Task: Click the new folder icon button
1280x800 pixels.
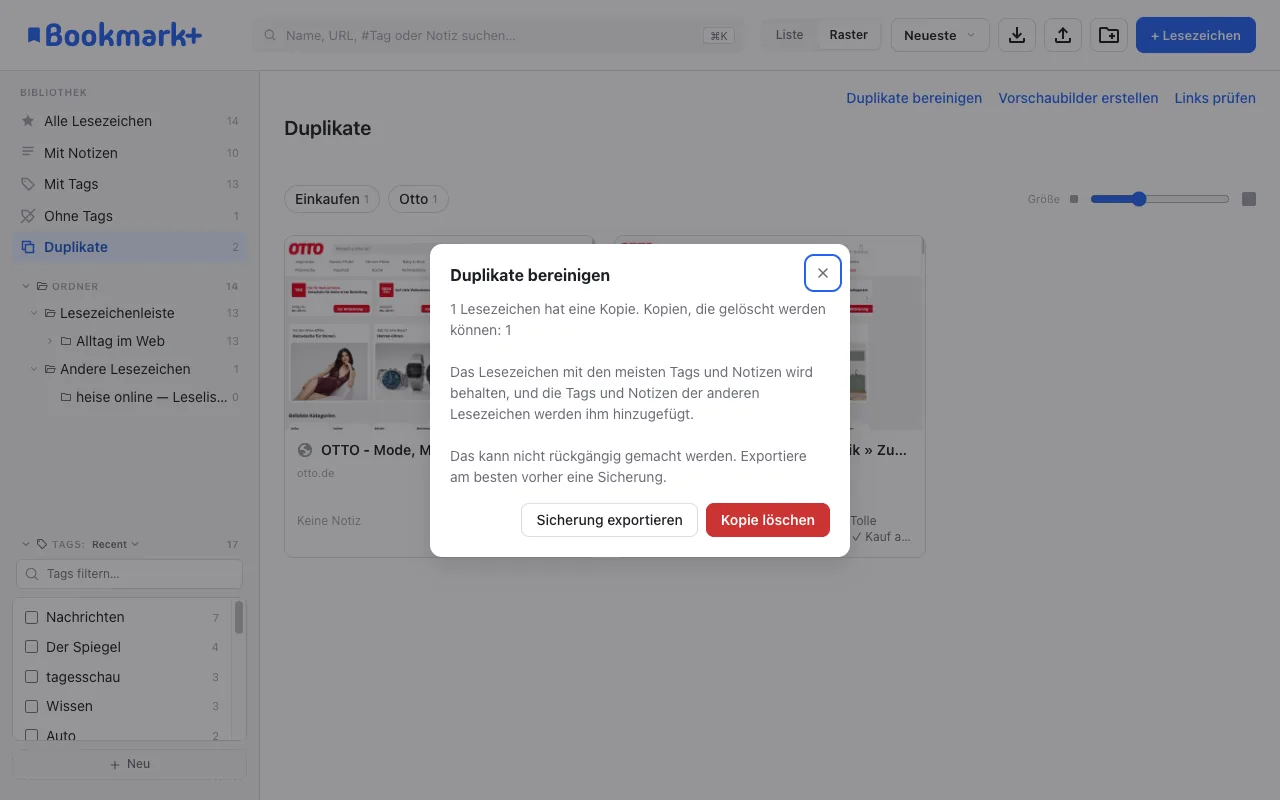Action: pos(1109,35)
